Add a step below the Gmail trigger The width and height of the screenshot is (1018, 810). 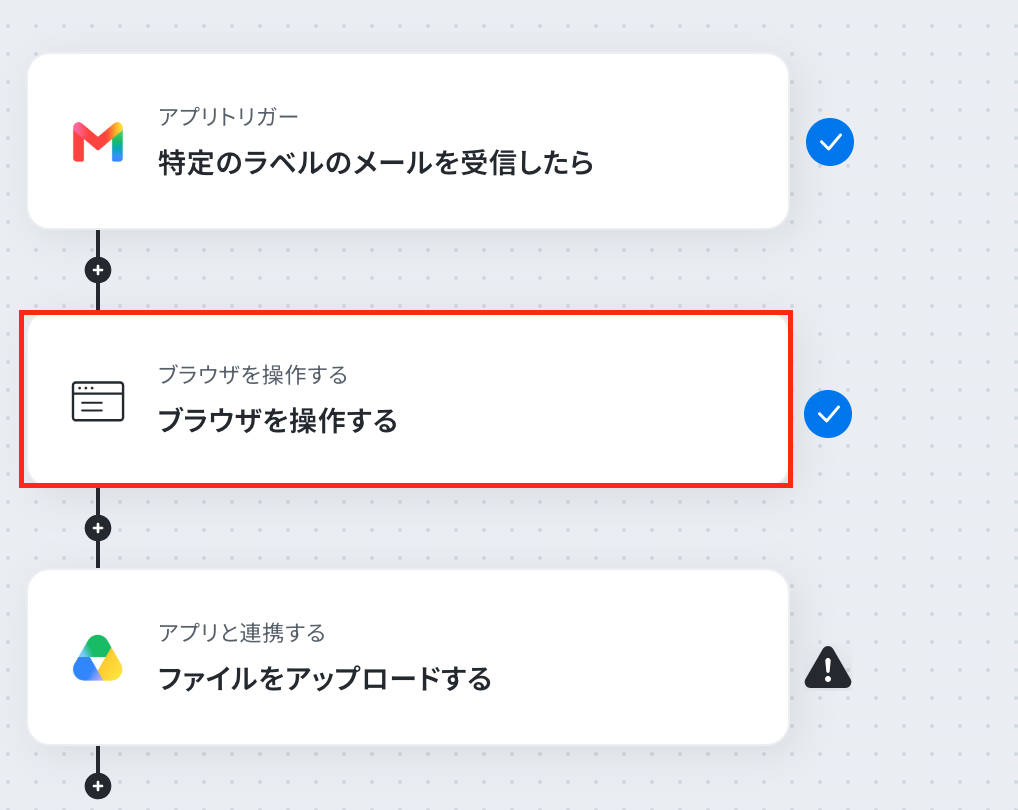click(98, 270)
